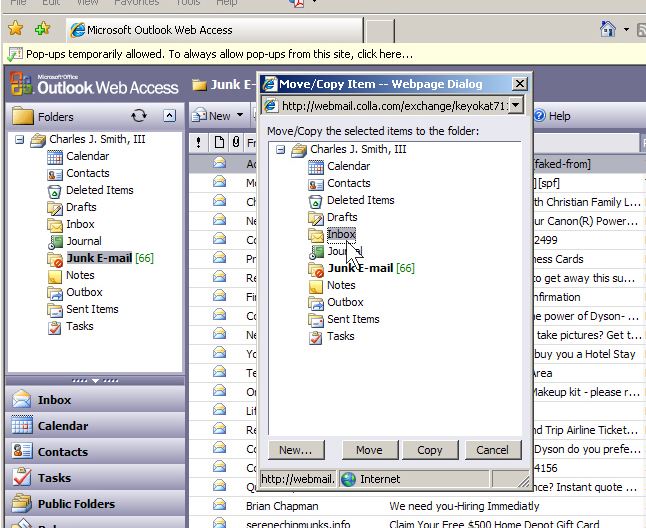This screenshot has height=528, width=646.
Task: Sort by the Importance column header
Action: 199,143
